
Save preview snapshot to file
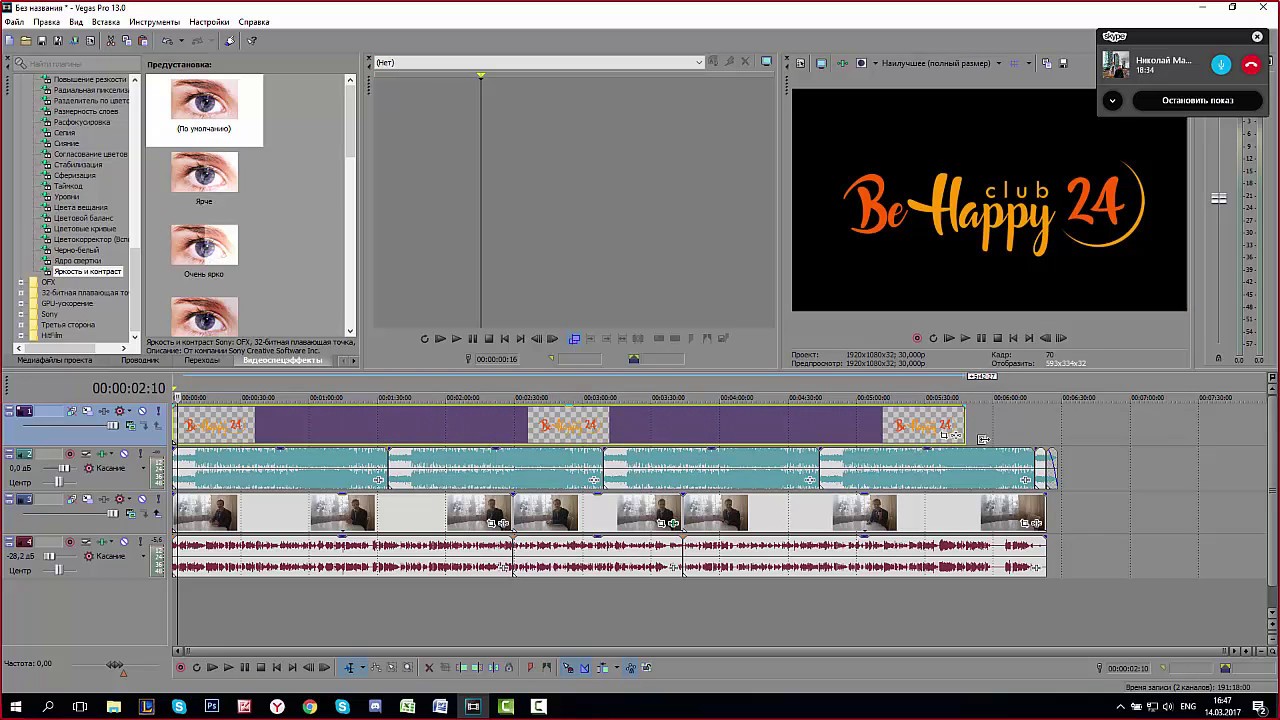(x=1063, y=63)
